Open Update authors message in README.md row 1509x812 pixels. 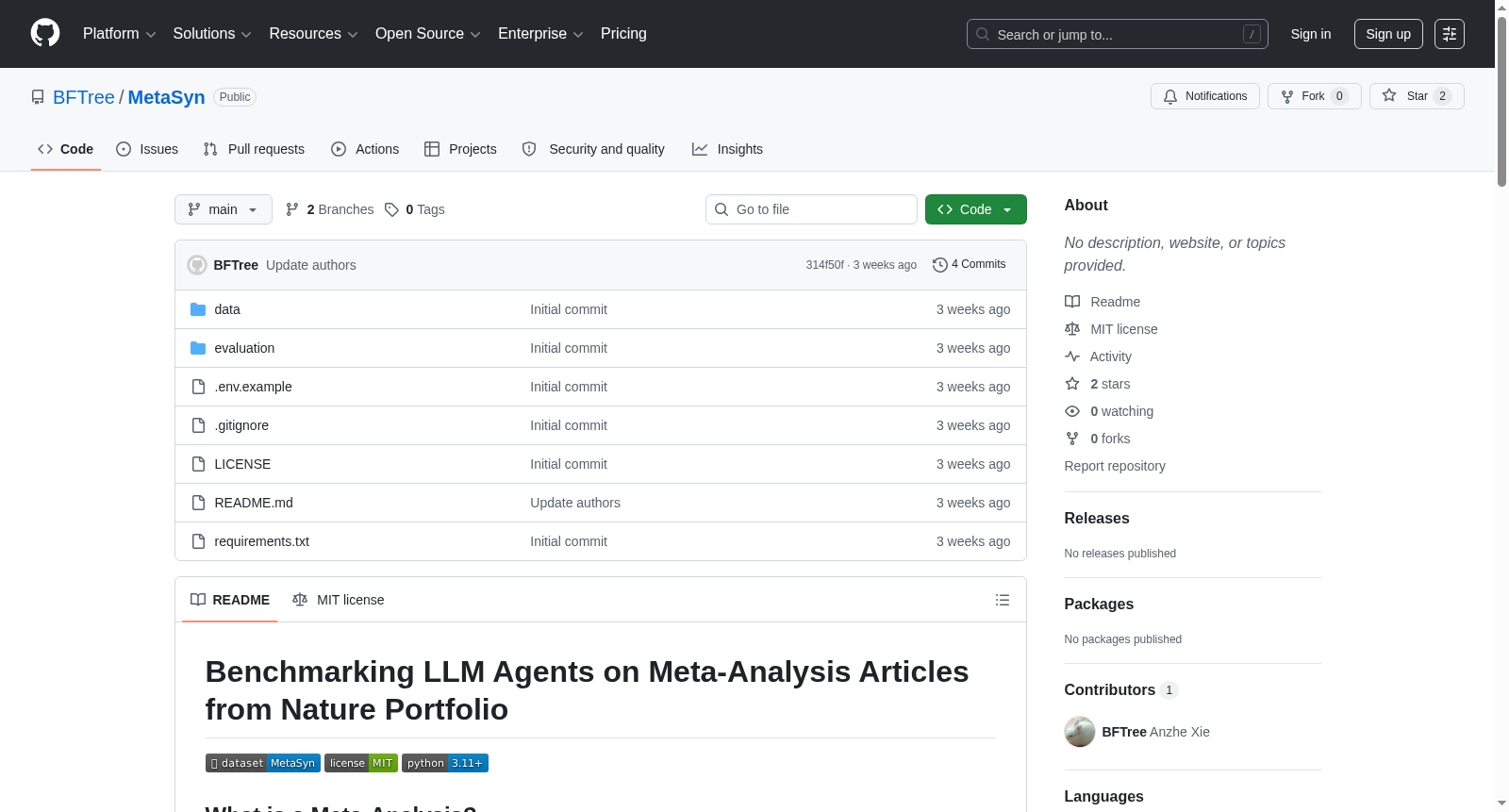[x=575, y=503]
